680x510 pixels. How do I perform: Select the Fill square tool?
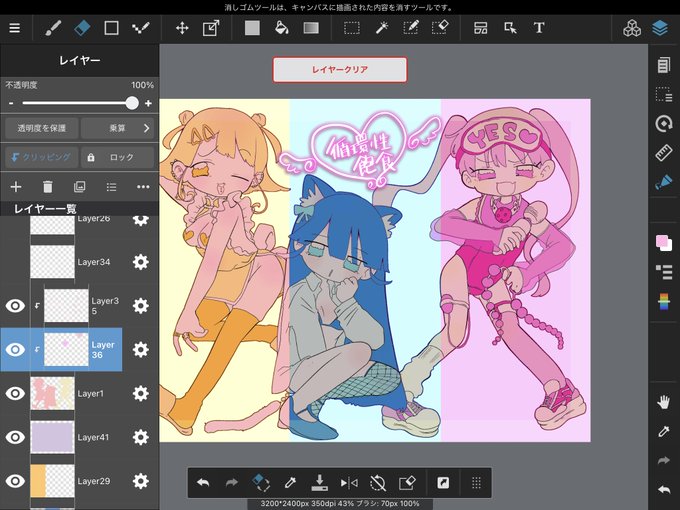tap(252, 28)
